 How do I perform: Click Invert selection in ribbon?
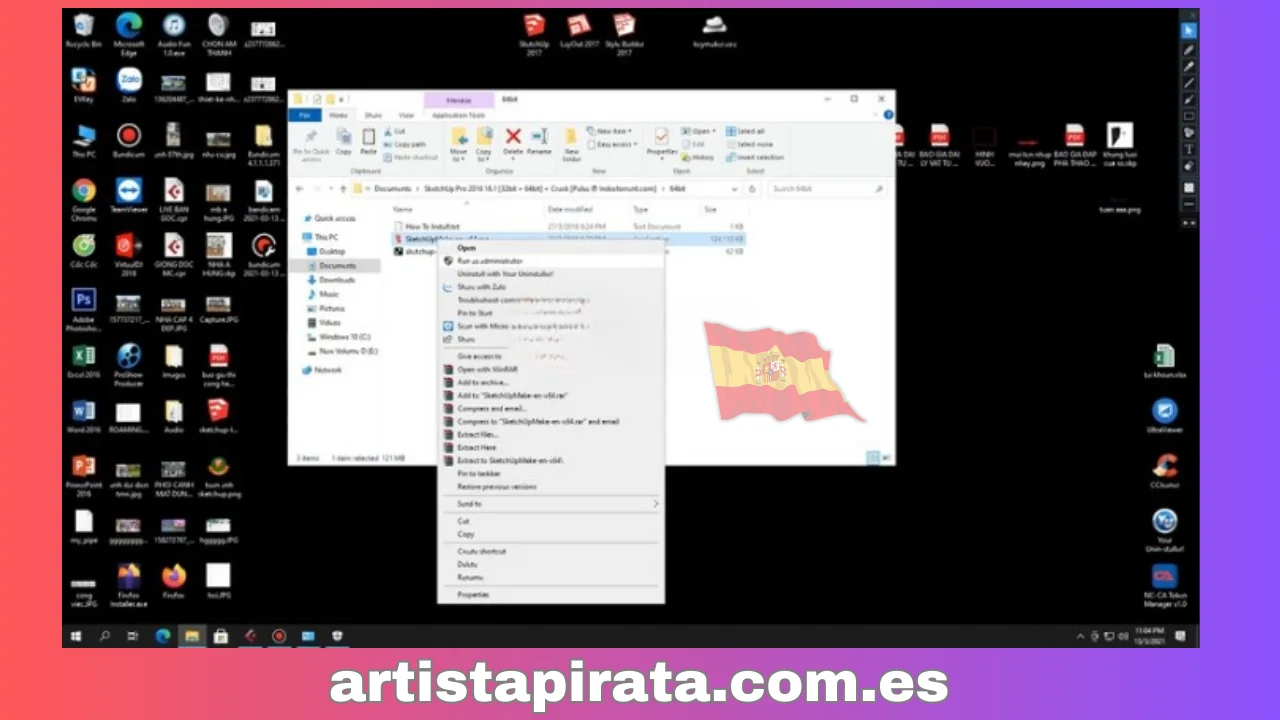coord(755,157)
